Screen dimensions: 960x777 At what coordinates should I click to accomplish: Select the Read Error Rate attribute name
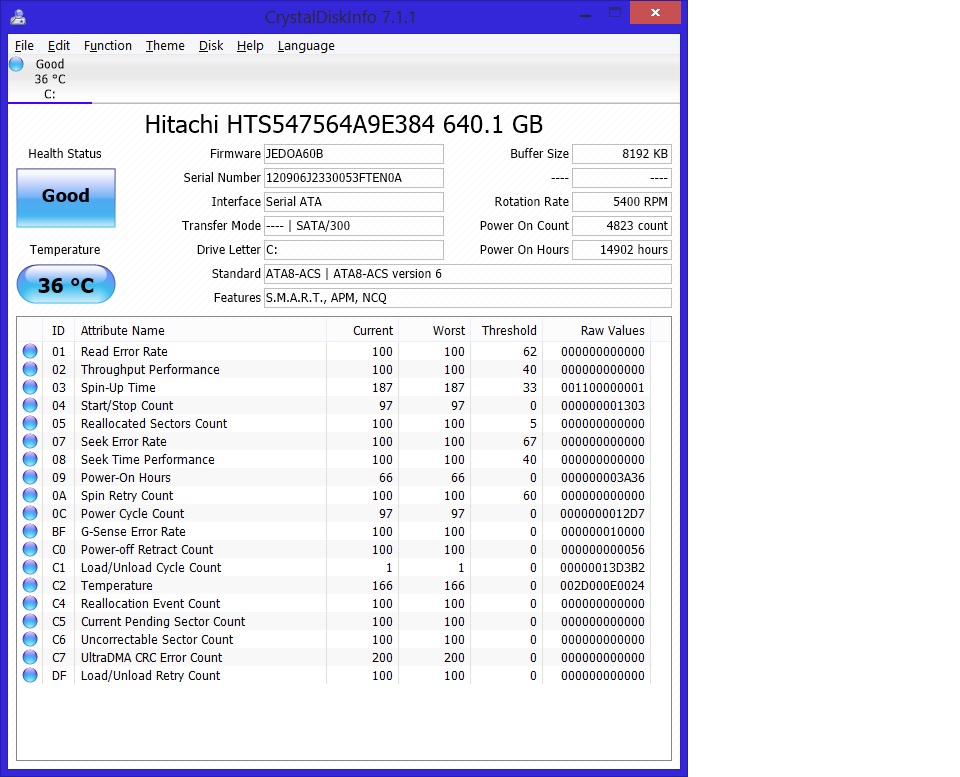point(124,351)
